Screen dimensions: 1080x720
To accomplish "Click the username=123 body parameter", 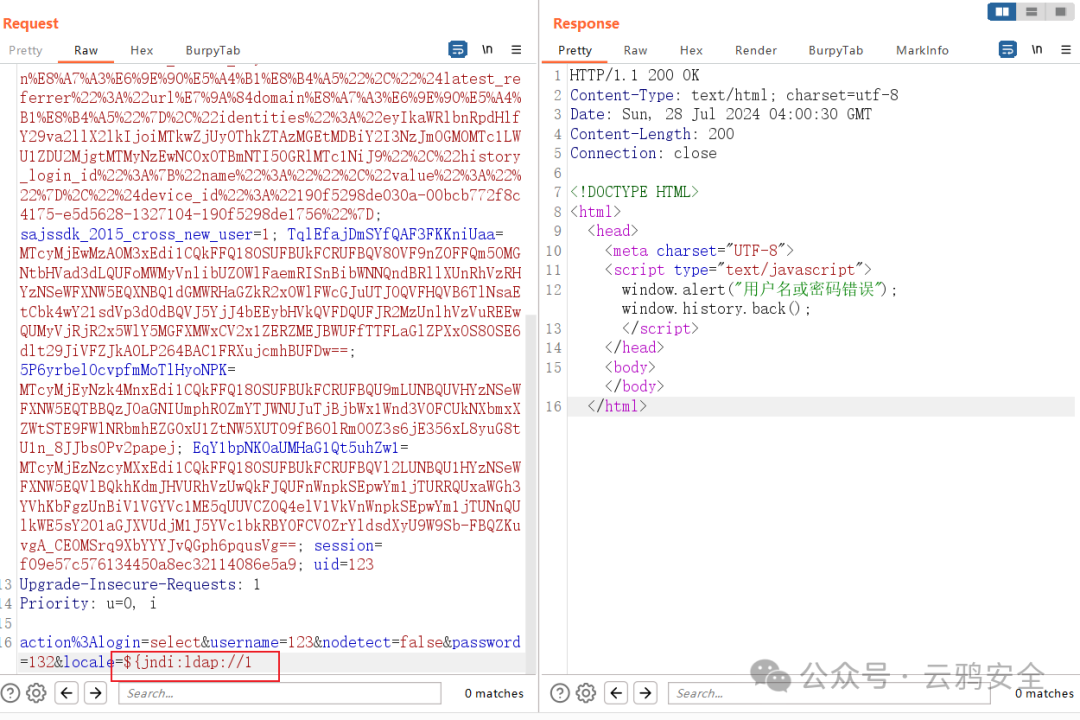I will (x=262, y=642).
